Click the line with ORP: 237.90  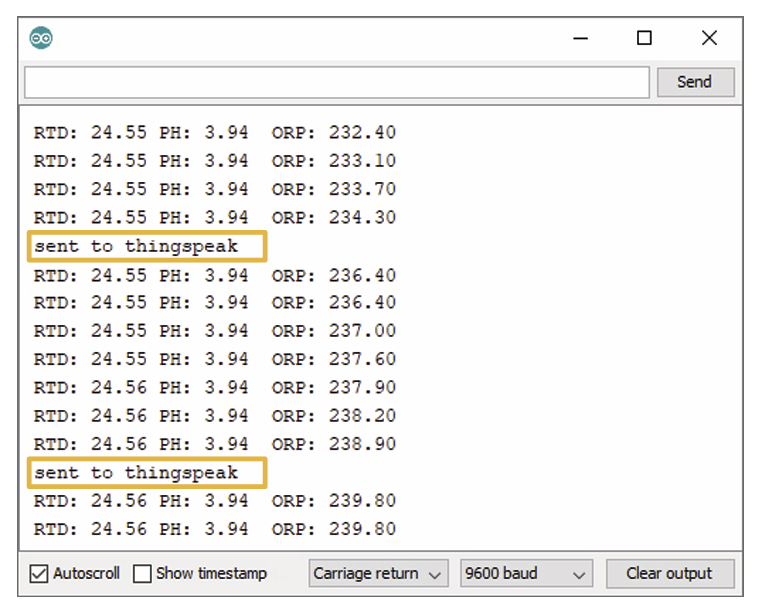(215, 387)
